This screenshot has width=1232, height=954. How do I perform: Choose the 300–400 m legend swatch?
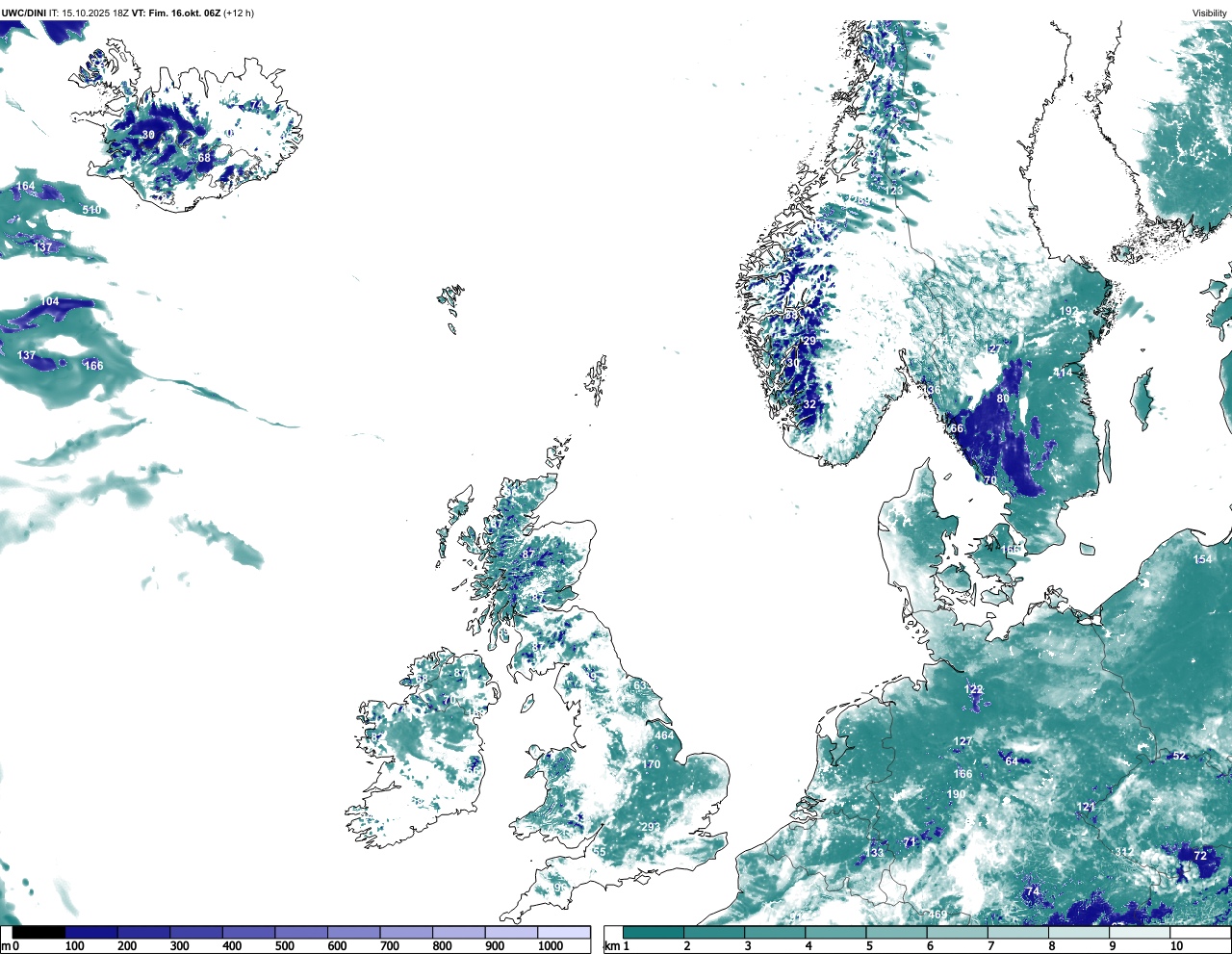click(x=196, y=933)
